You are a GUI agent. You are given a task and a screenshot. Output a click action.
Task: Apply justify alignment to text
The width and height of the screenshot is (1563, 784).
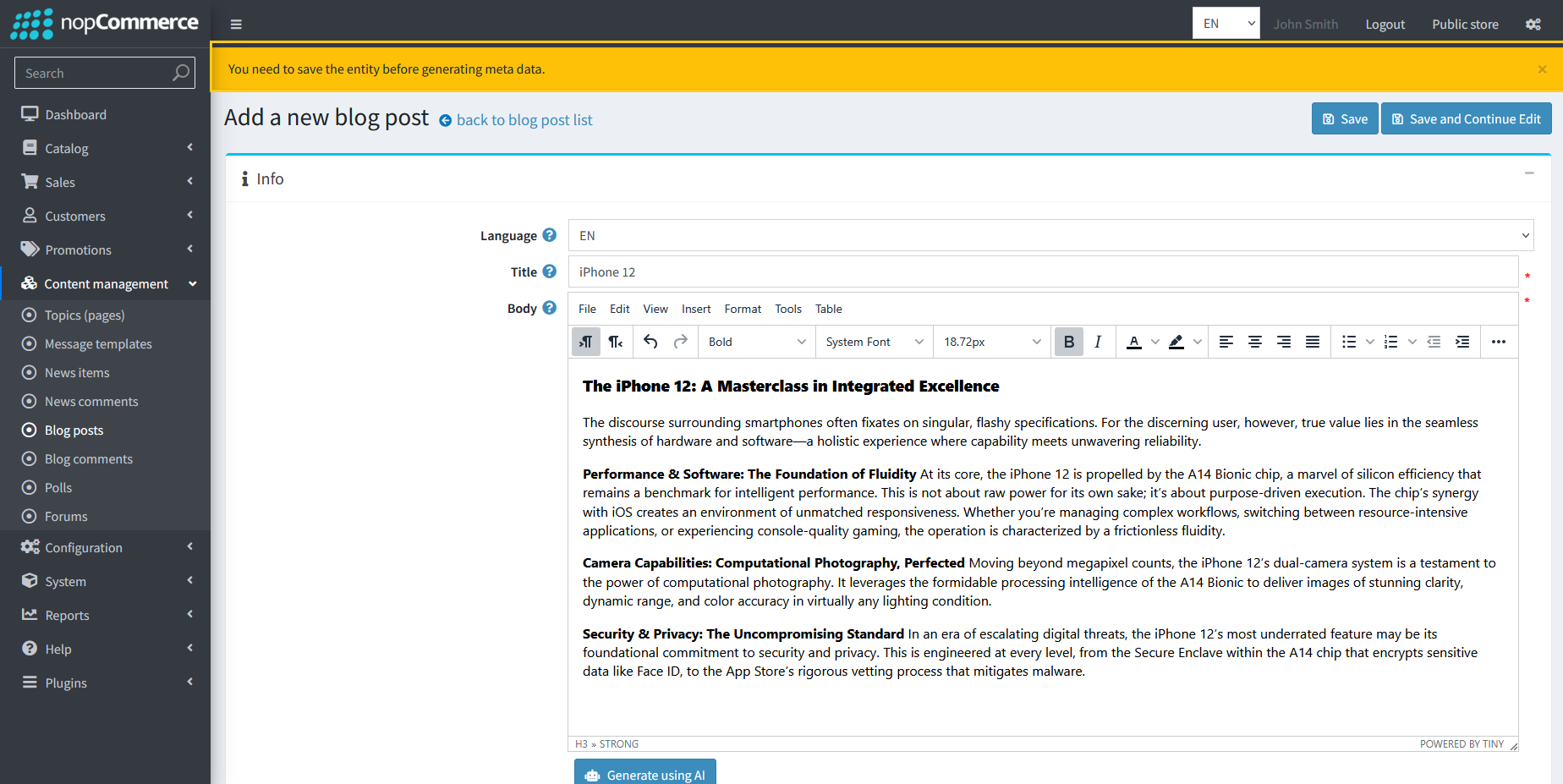click(1313, 342)
